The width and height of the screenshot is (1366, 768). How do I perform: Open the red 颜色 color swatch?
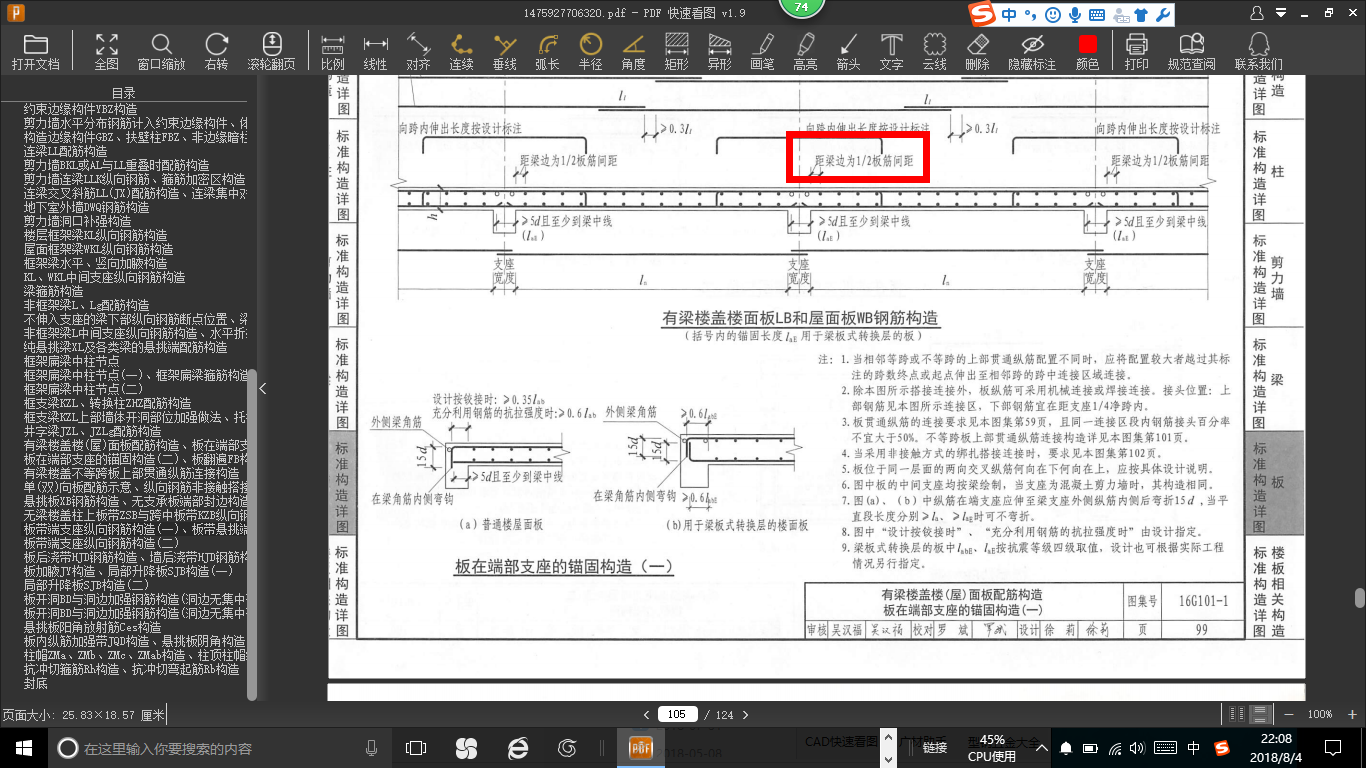1087,51
